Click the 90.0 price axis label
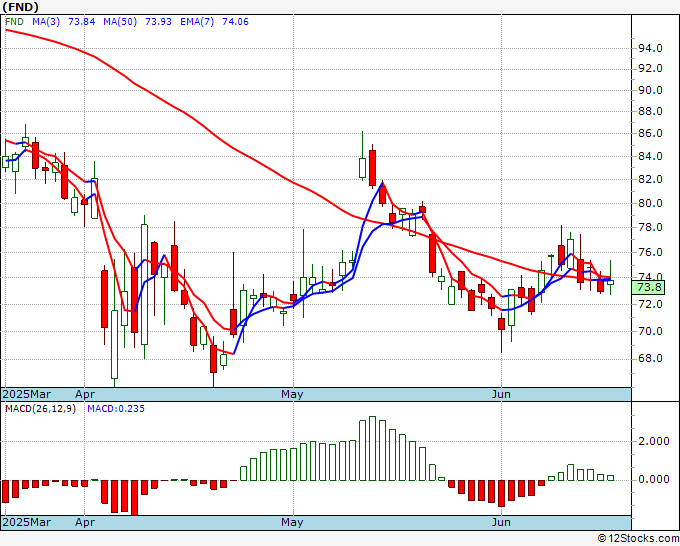680x546 pixels. tap(650, 90)
